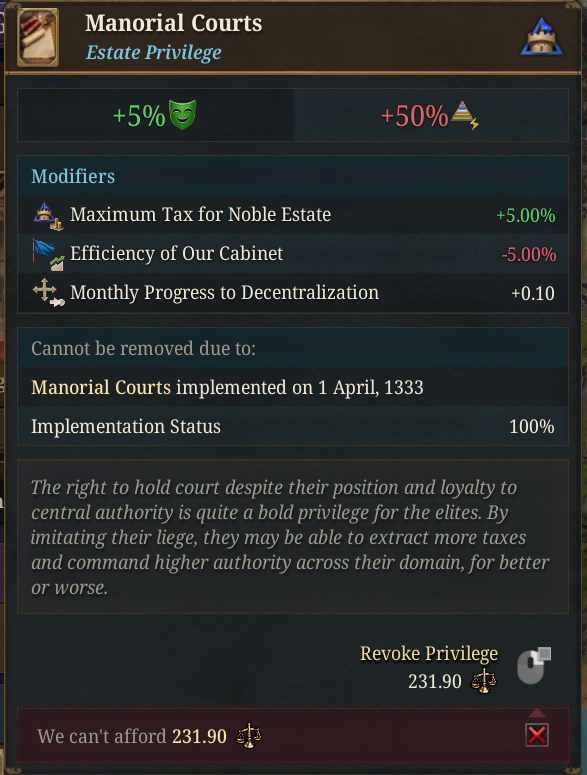Click the Manorial Courts highlighted link

[x=101, y=388]
